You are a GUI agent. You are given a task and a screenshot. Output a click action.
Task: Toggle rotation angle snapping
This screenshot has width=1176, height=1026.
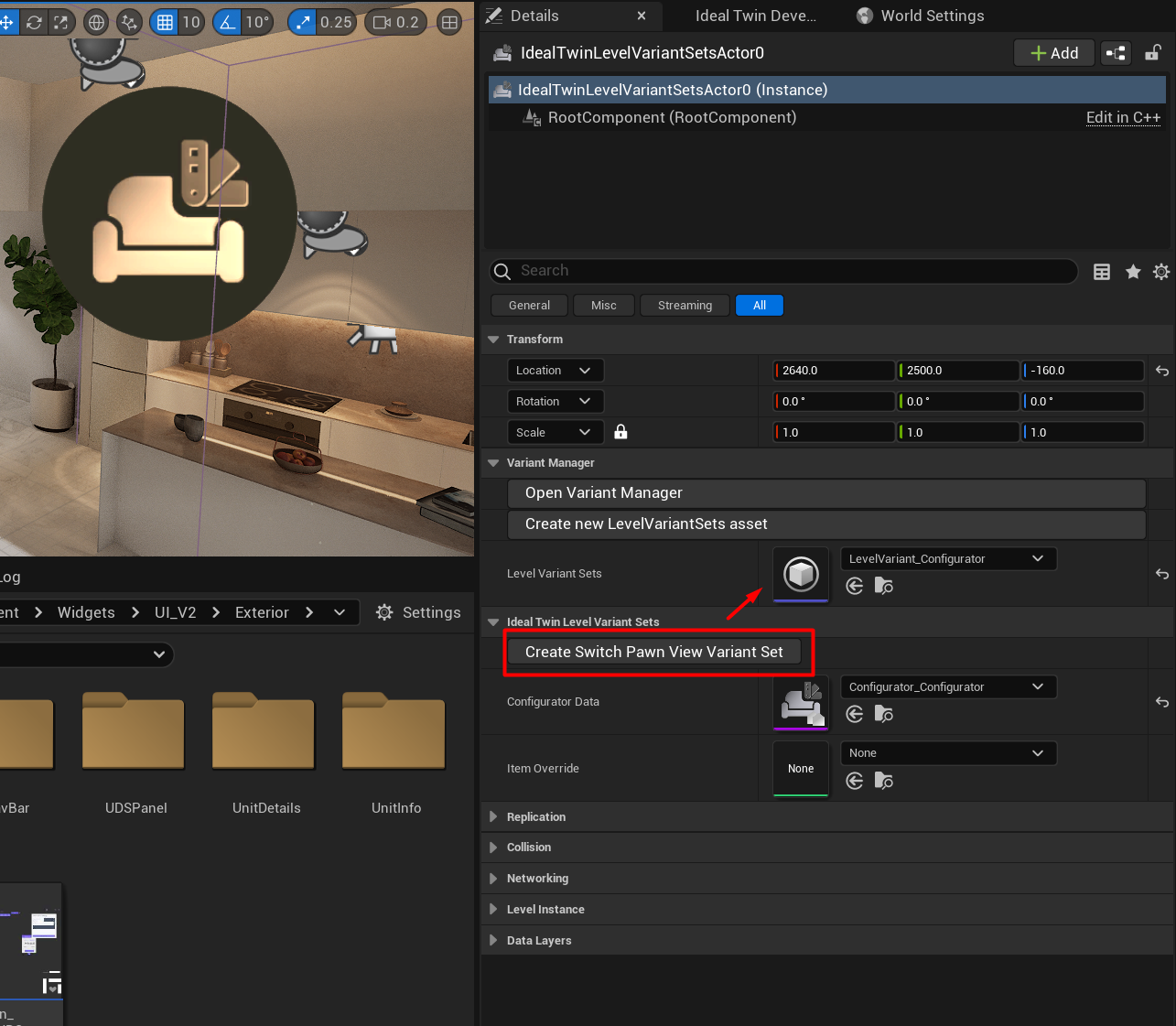(227, 22)
